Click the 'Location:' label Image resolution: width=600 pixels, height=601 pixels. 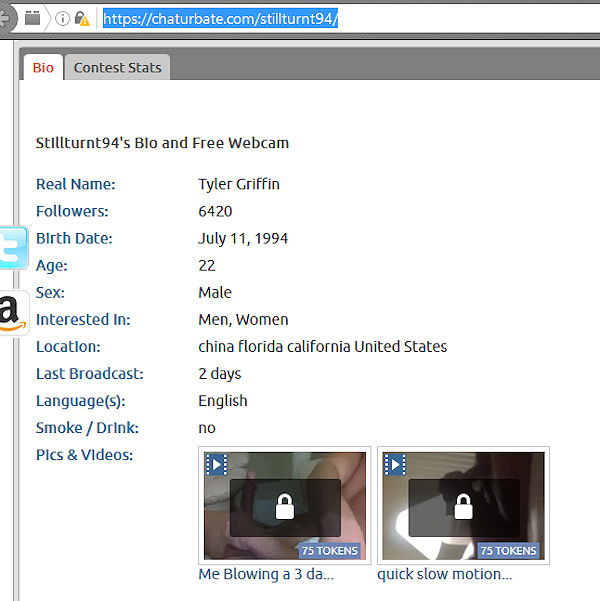pyautogui.click(x=68, y=346)
